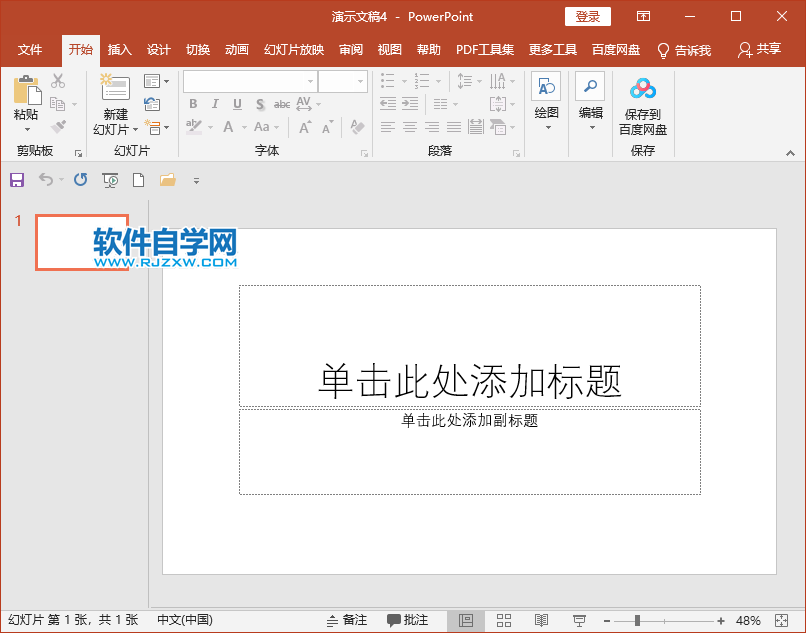Toggle bold formatting in the Font group
806x633 pixels.
193,104
